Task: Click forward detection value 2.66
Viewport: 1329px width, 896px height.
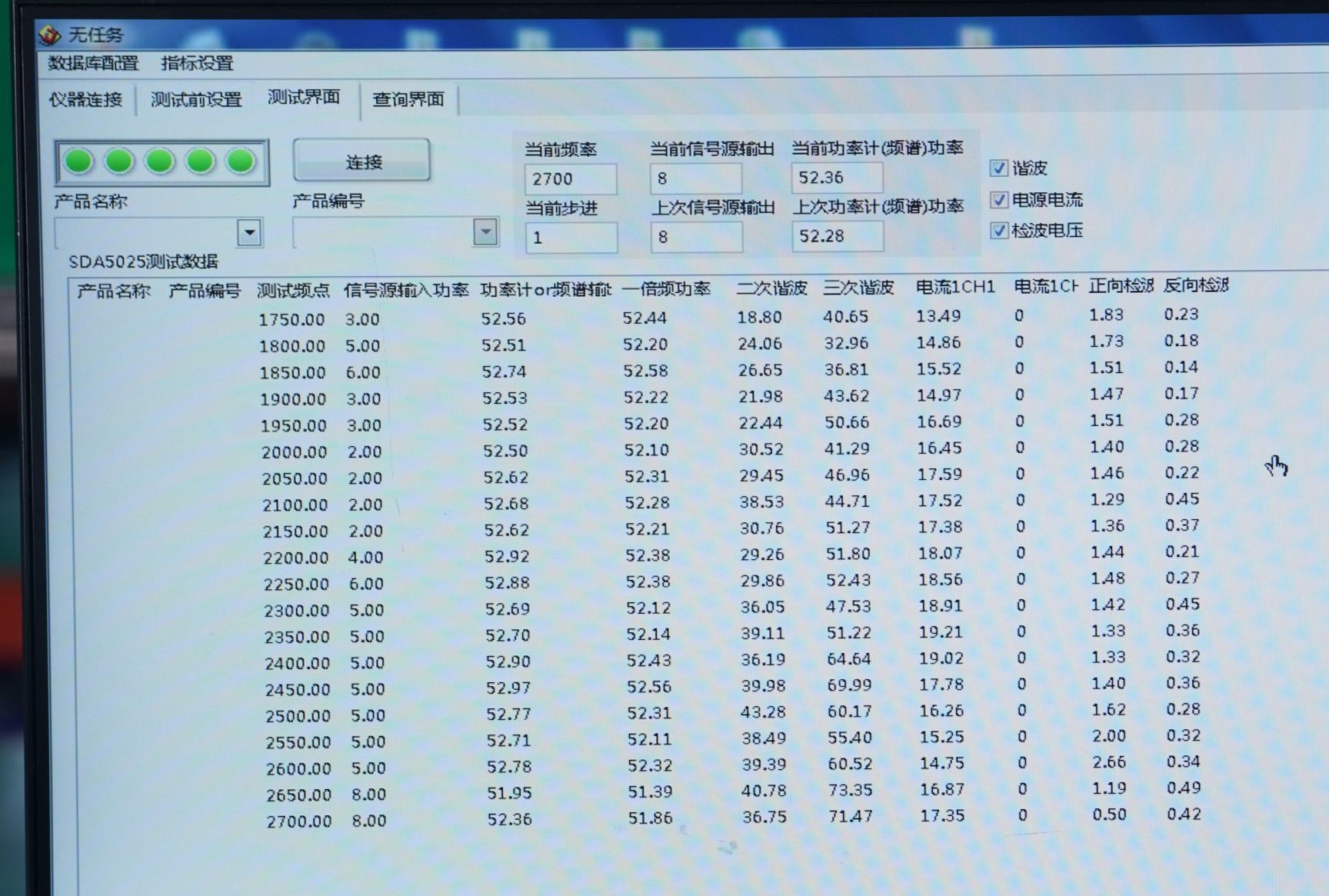Action: tap(1109, 762)
